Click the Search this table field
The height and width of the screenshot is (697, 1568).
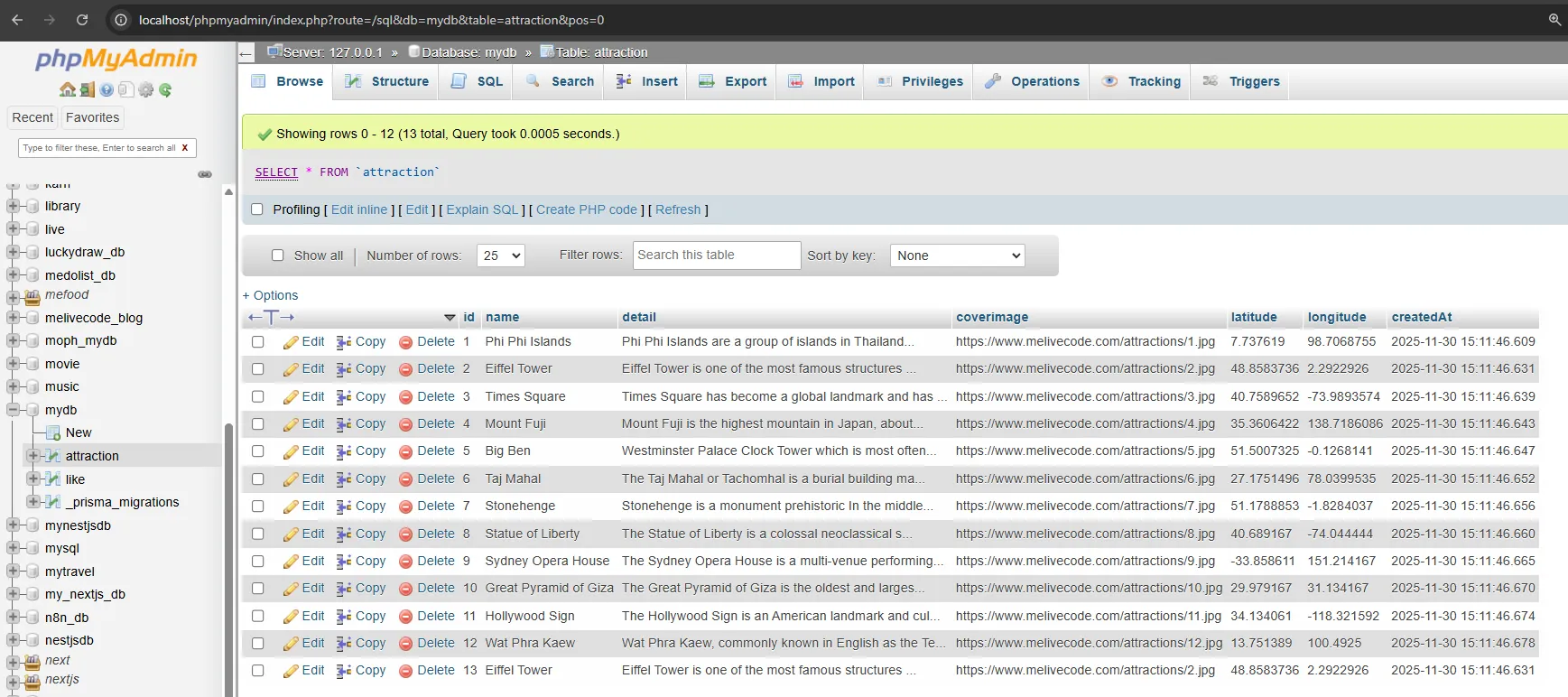pos(716,256)
